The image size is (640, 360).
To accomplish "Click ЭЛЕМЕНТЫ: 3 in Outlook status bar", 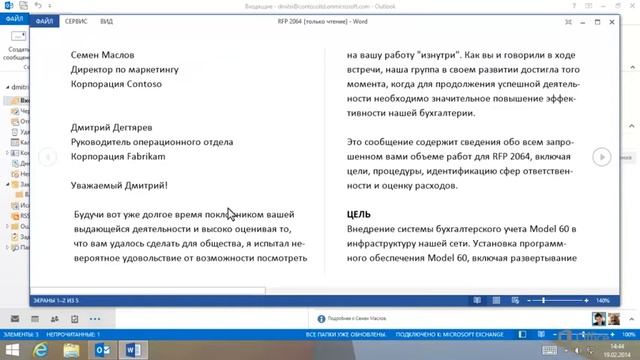I will [21, 334].
